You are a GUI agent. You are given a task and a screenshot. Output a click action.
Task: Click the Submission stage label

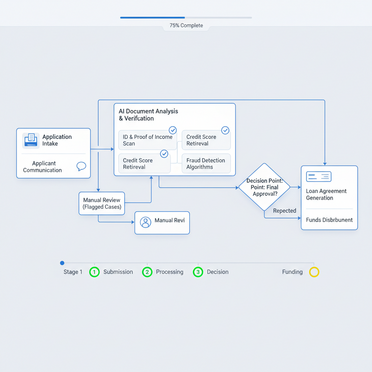118,272
